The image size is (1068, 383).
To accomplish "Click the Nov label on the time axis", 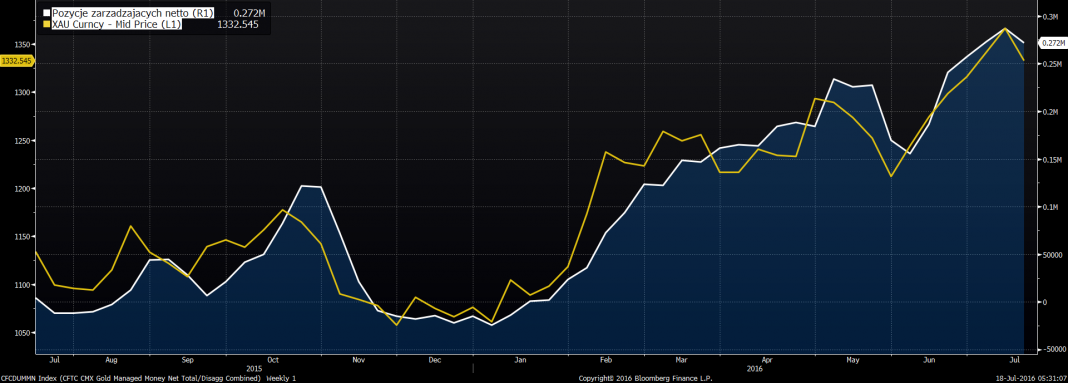I will click(x=359, y=359).
